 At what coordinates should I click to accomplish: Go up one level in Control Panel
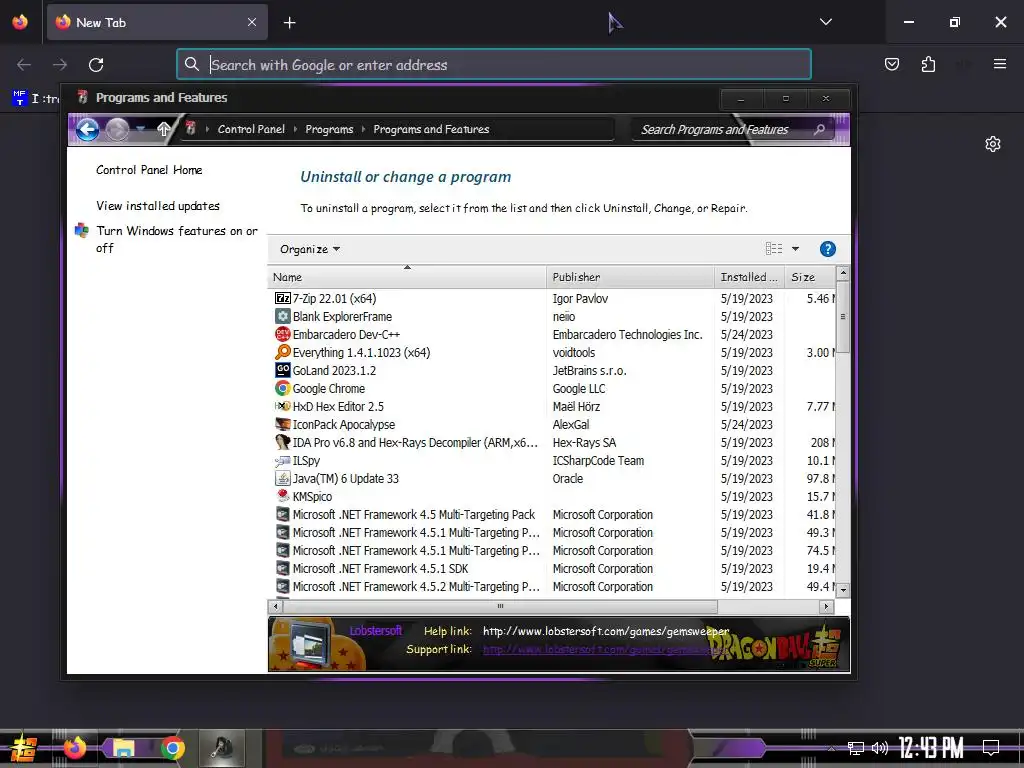[164, 129]
